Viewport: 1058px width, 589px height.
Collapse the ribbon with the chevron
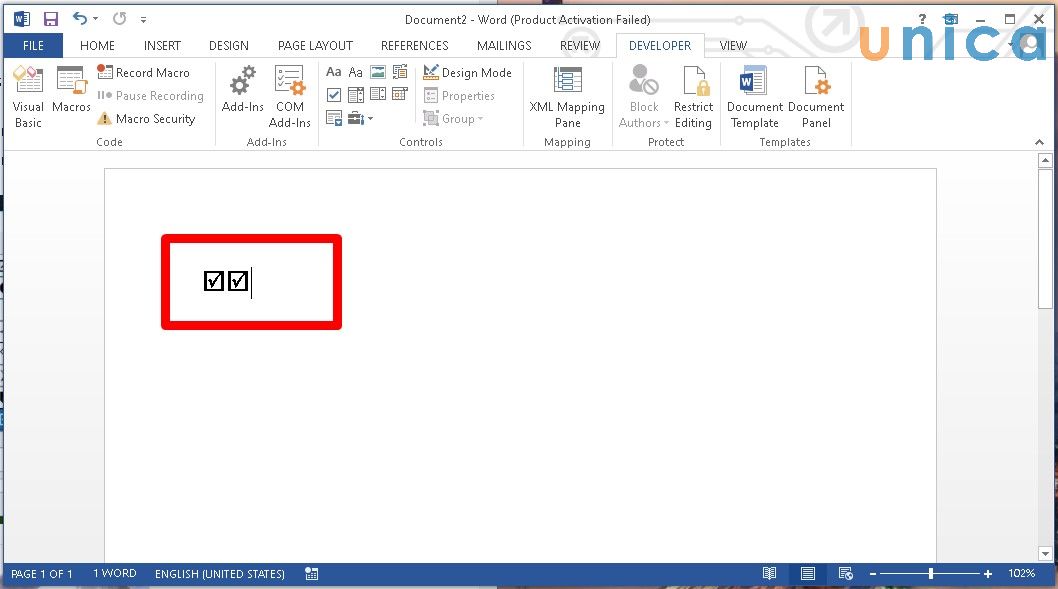[x=1041, y=142]
